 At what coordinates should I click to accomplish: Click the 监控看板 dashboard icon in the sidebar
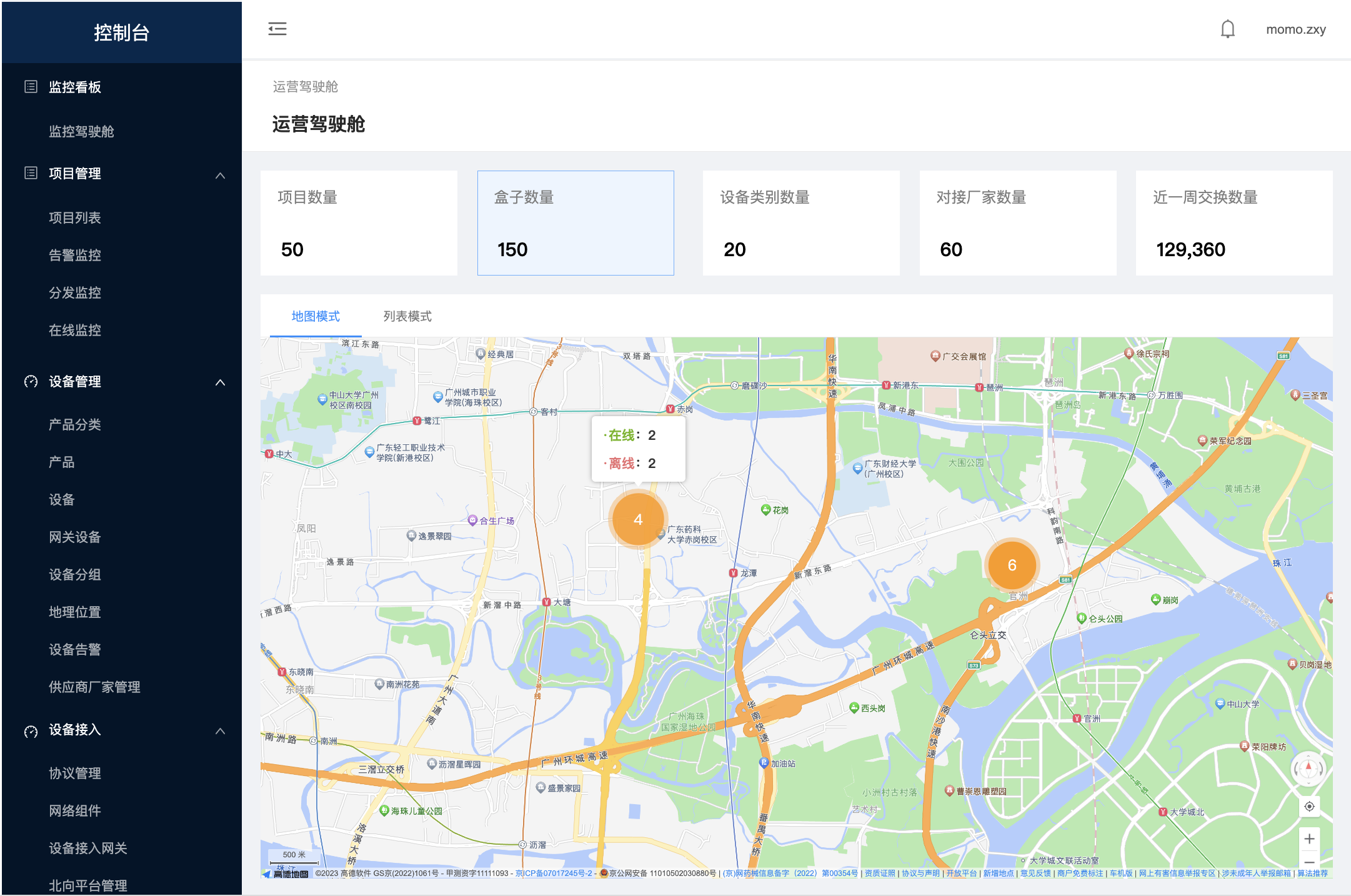tap(31, 87)
